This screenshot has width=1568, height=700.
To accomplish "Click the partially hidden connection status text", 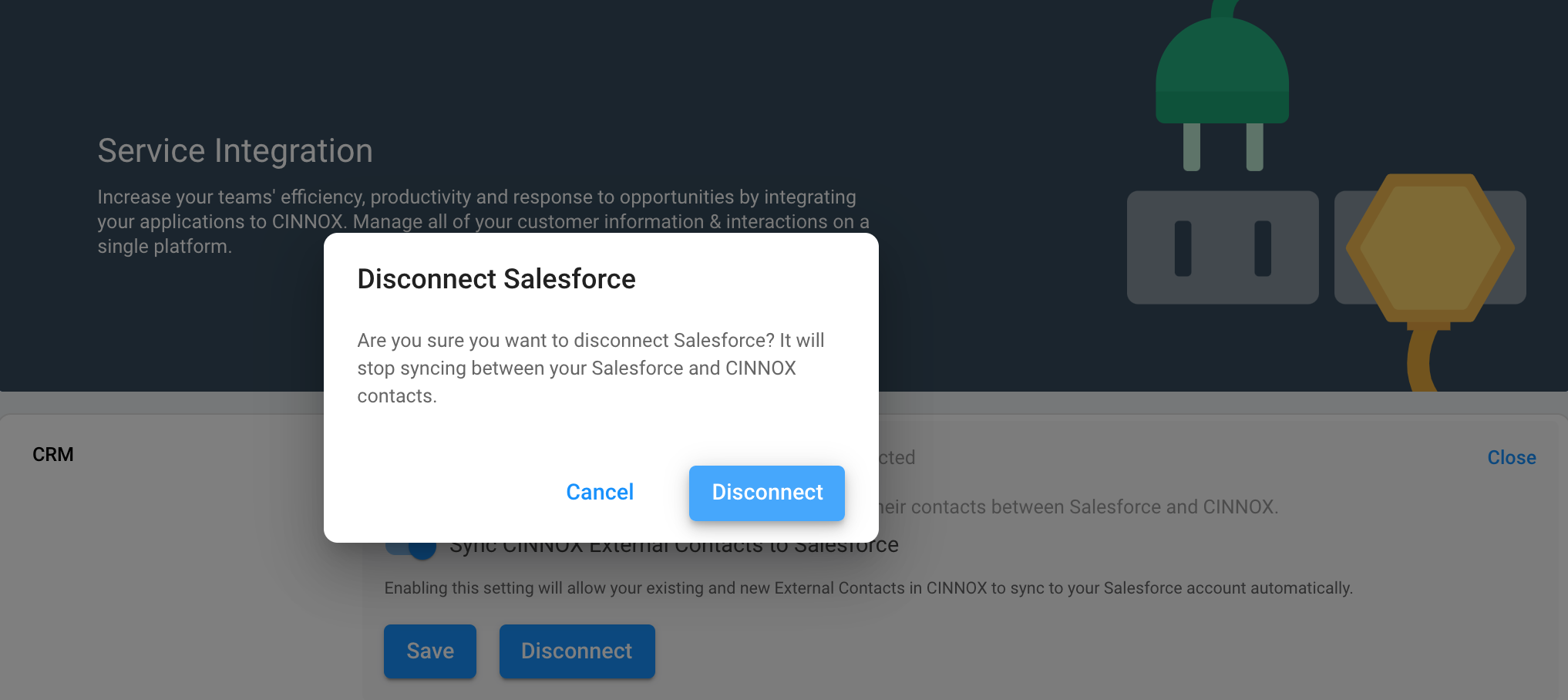I will pos(897,458).
